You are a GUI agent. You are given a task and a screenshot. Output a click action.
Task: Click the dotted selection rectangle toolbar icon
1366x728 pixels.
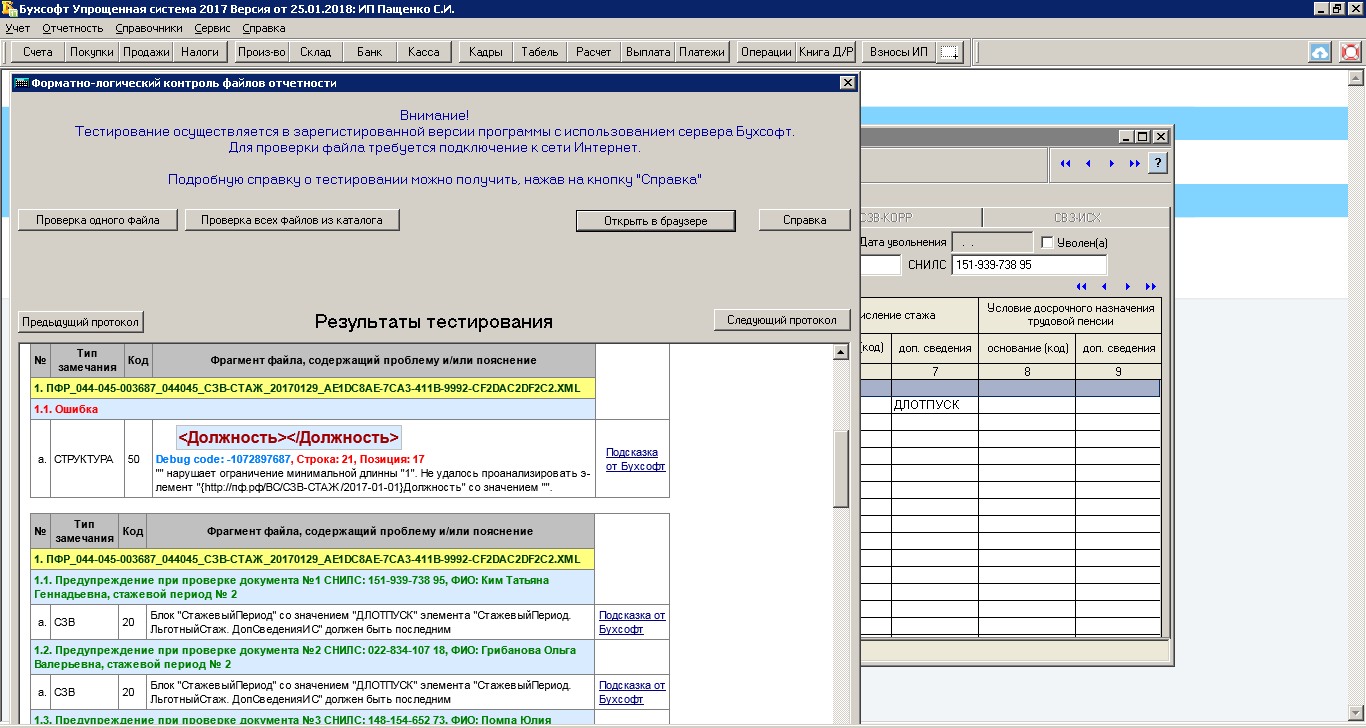[x=950, y=52]
